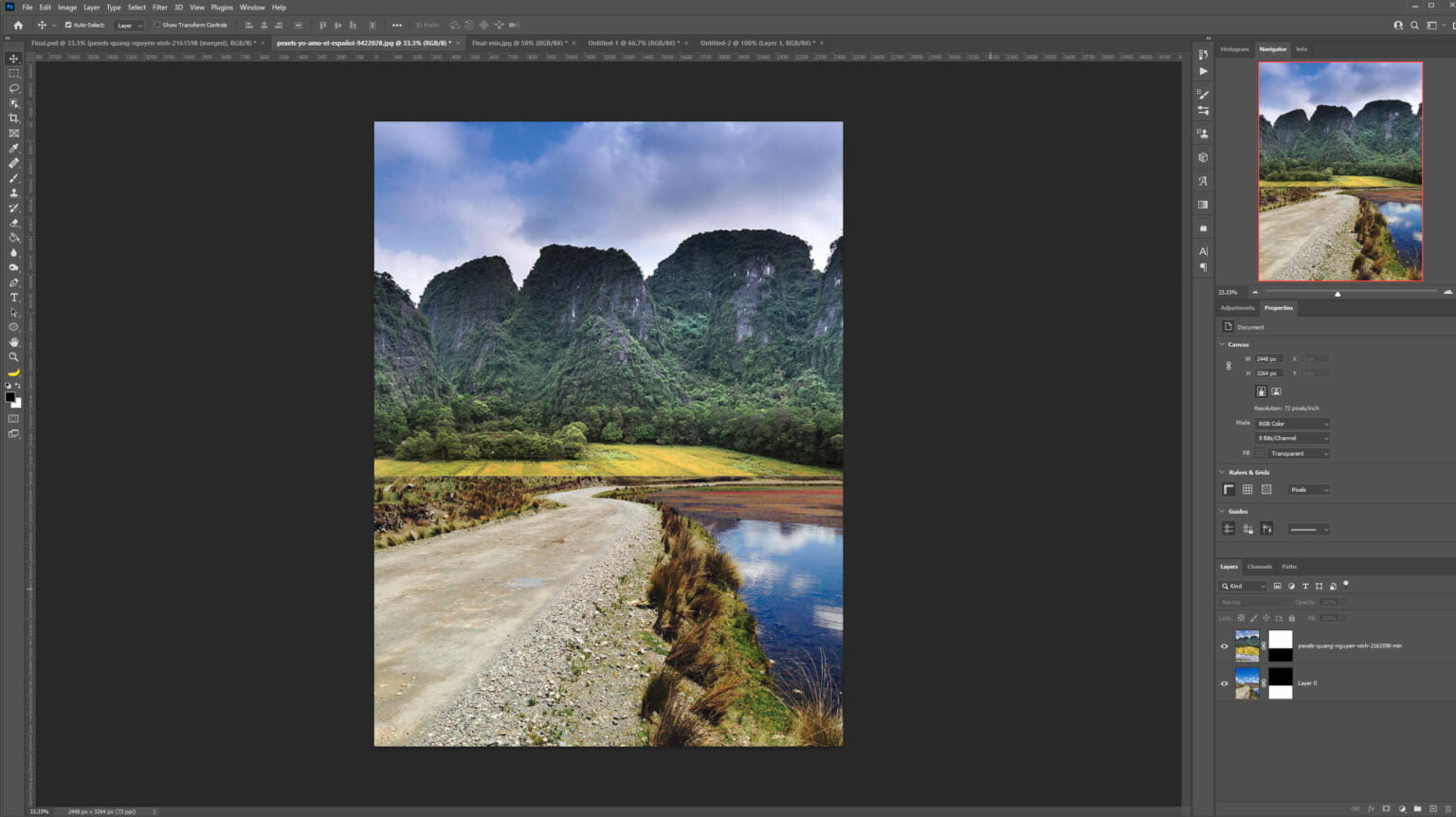Select the Clone Stamp tool
Screen dimensions: 1456x817
pyautogui.click(x=14, y=192)
